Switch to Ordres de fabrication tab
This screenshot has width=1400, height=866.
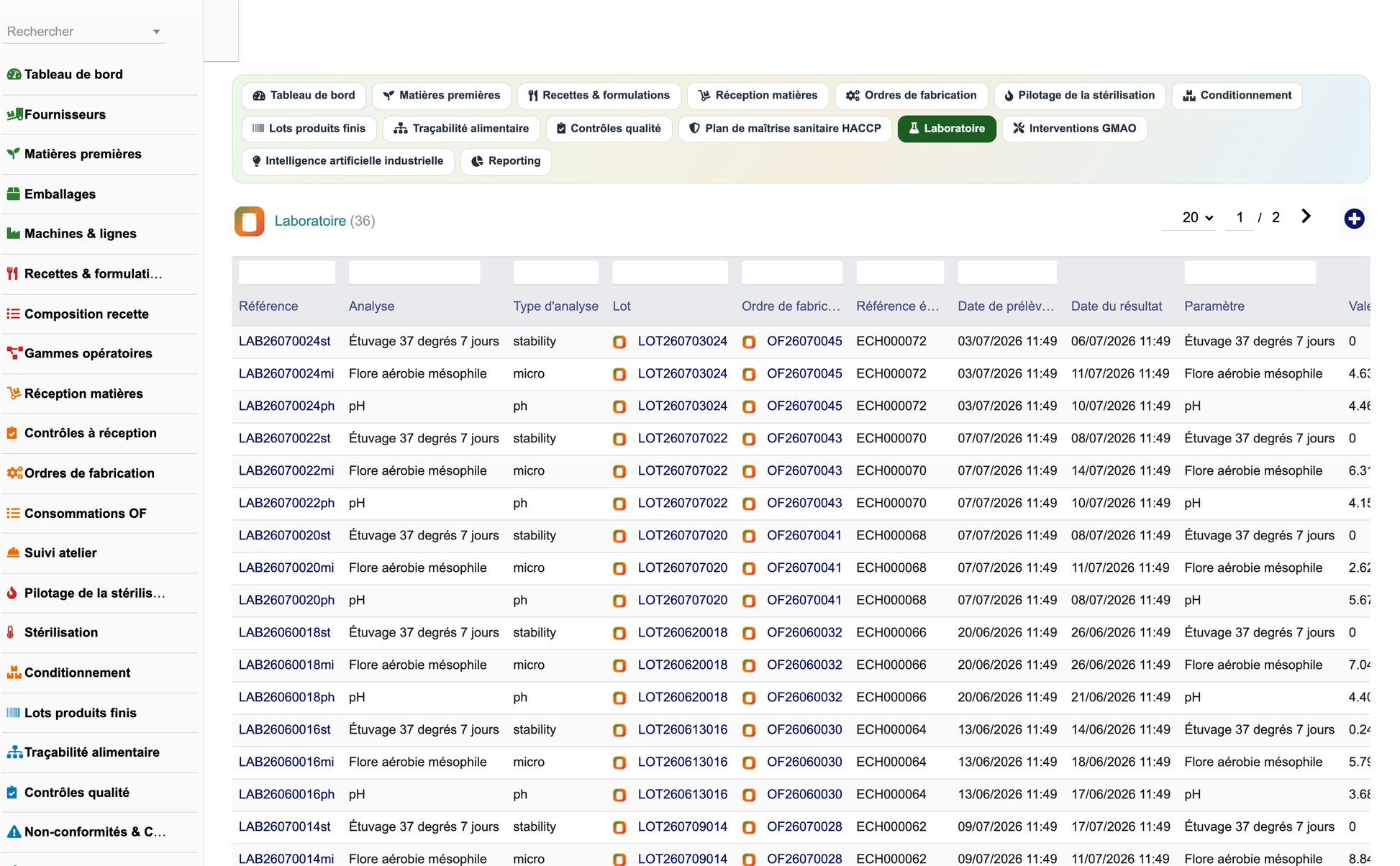point(911,96)
